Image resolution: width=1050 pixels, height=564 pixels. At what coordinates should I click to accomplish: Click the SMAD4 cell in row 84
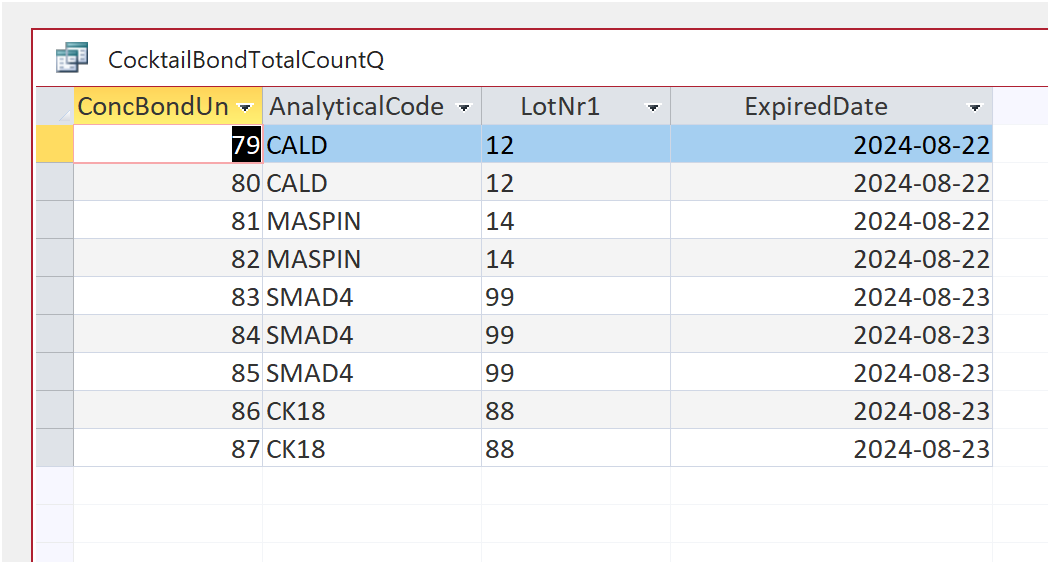[372, 334]
